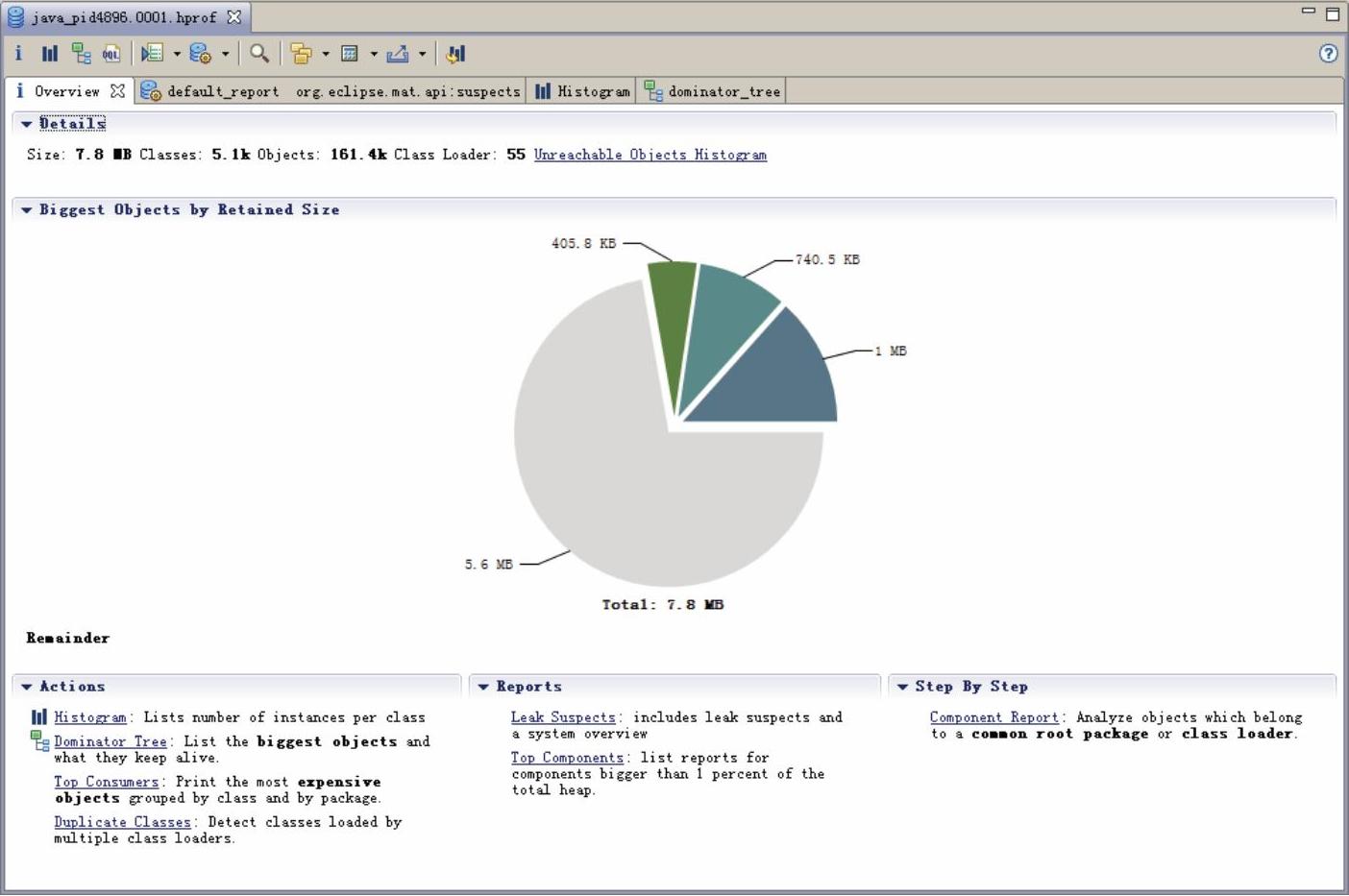
Task: Collapse the Step By Step section
Action: (x=902, y=687)
